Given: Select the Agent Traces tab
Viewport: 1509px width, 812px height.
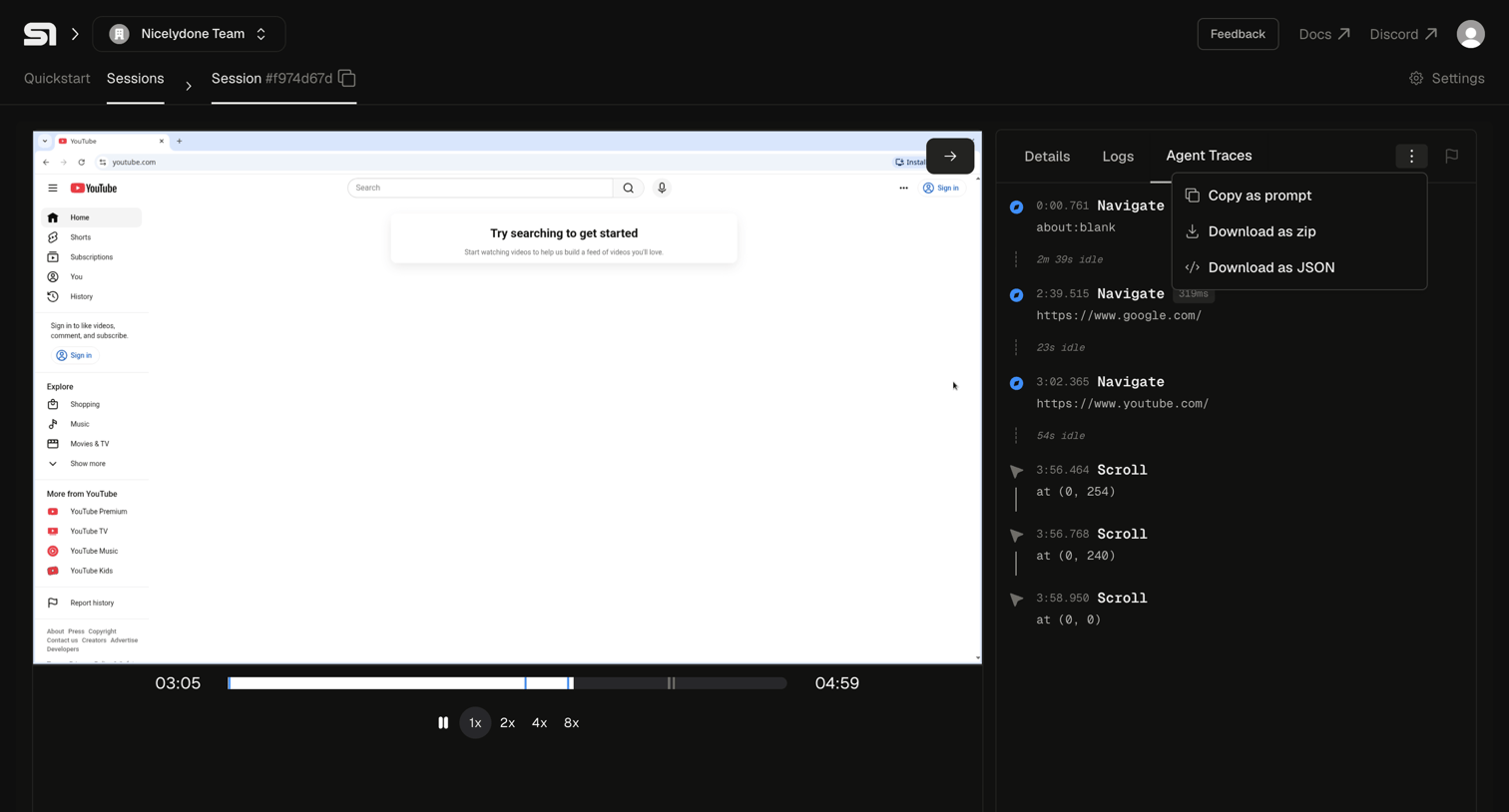Looking at the screenshot, I should (1209, 156).
